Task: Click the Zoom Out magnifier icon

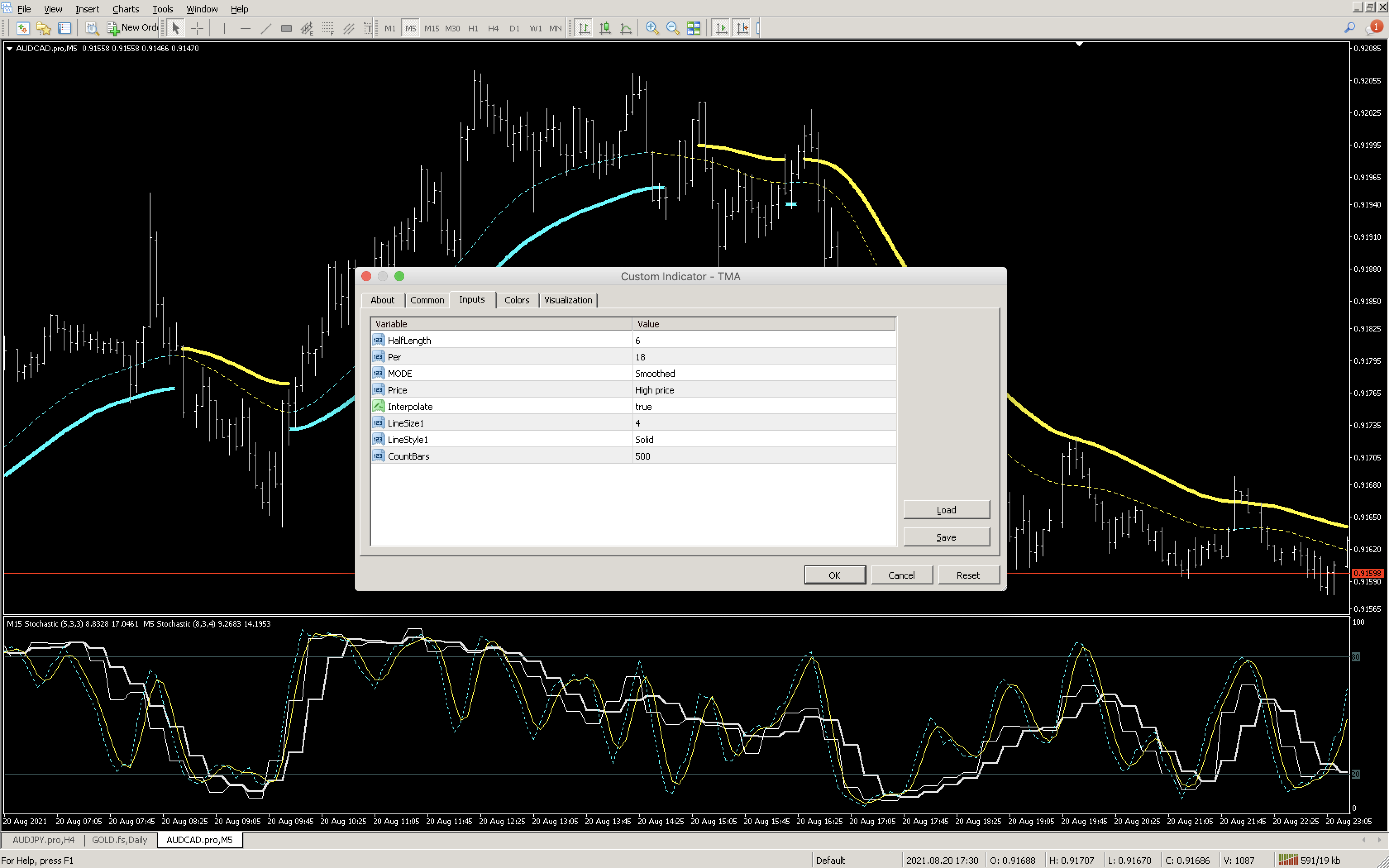Action: coord(672,28)
